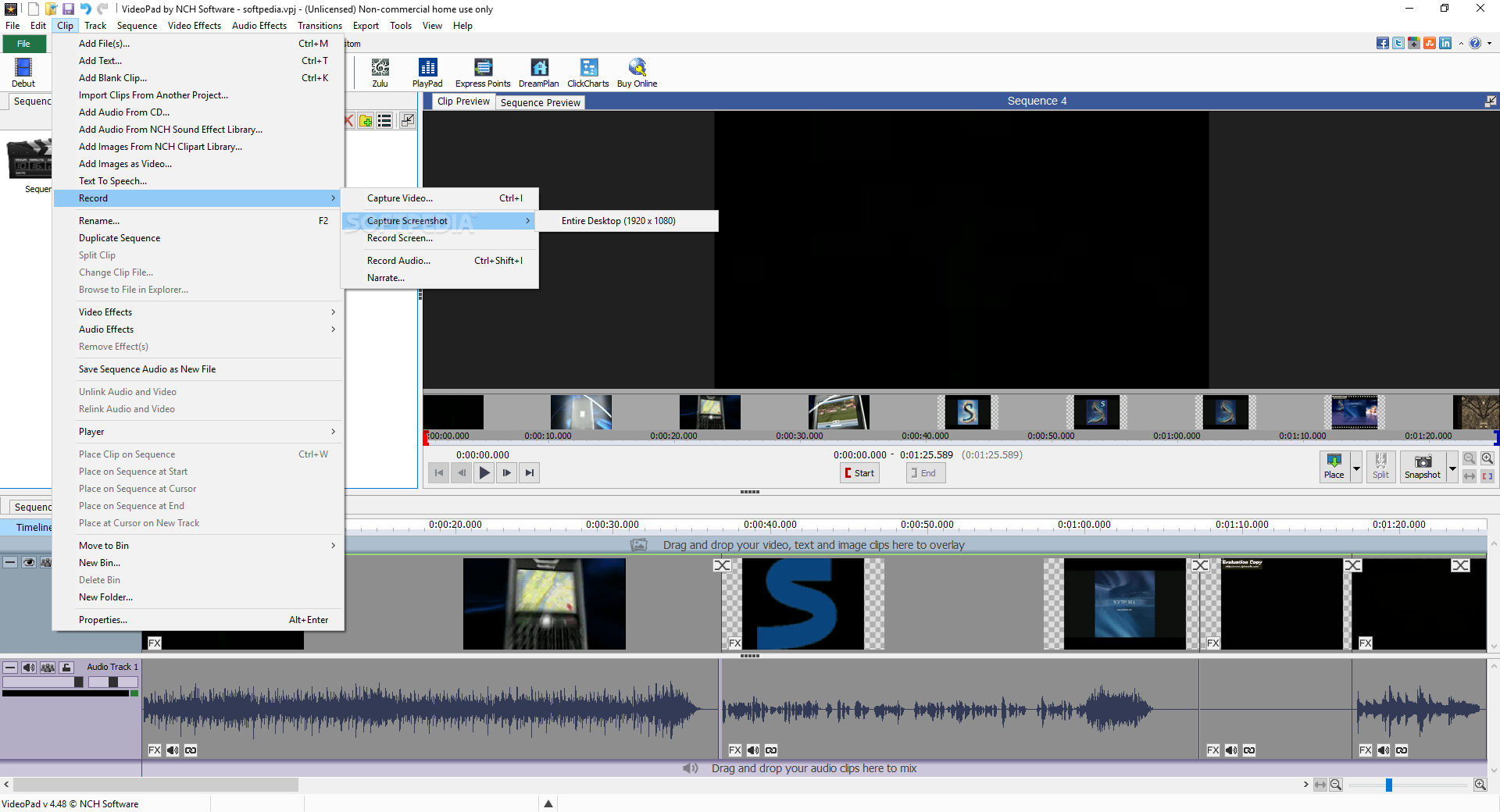Click the link icon on first audio clip

191,750
